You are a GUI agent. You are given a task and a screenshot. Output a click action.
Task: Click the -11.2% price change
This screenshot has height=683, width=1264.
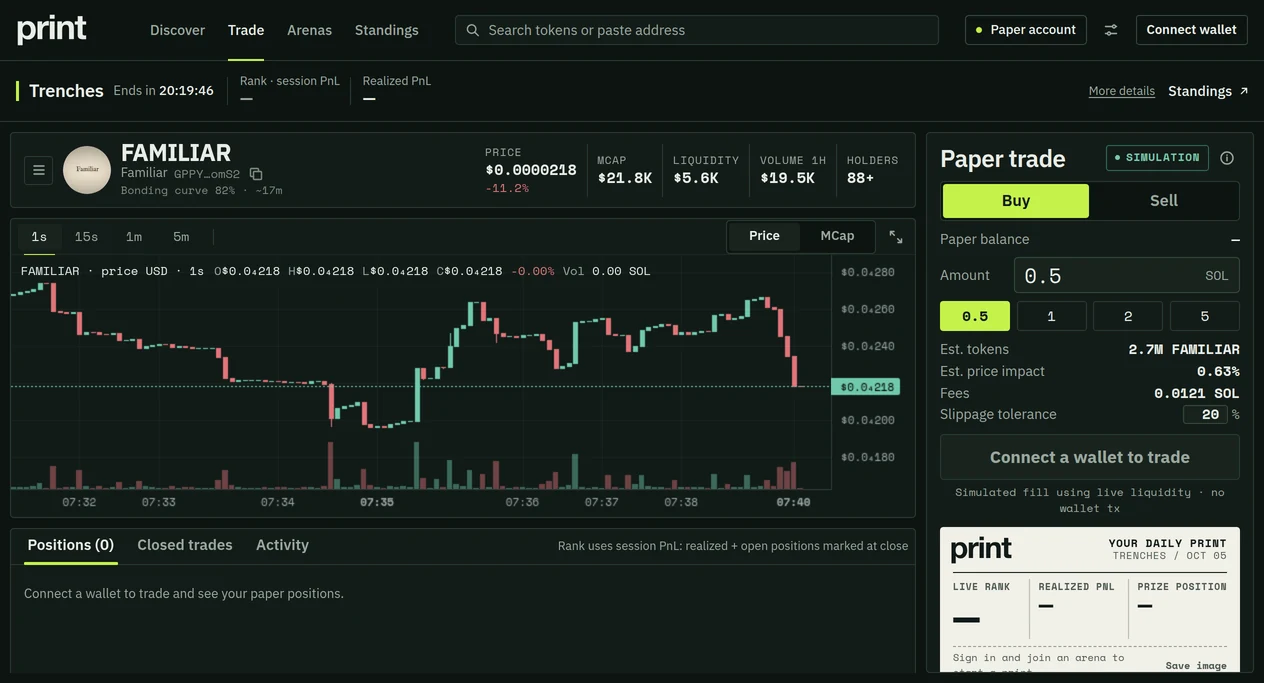click(x=507, y=189)
